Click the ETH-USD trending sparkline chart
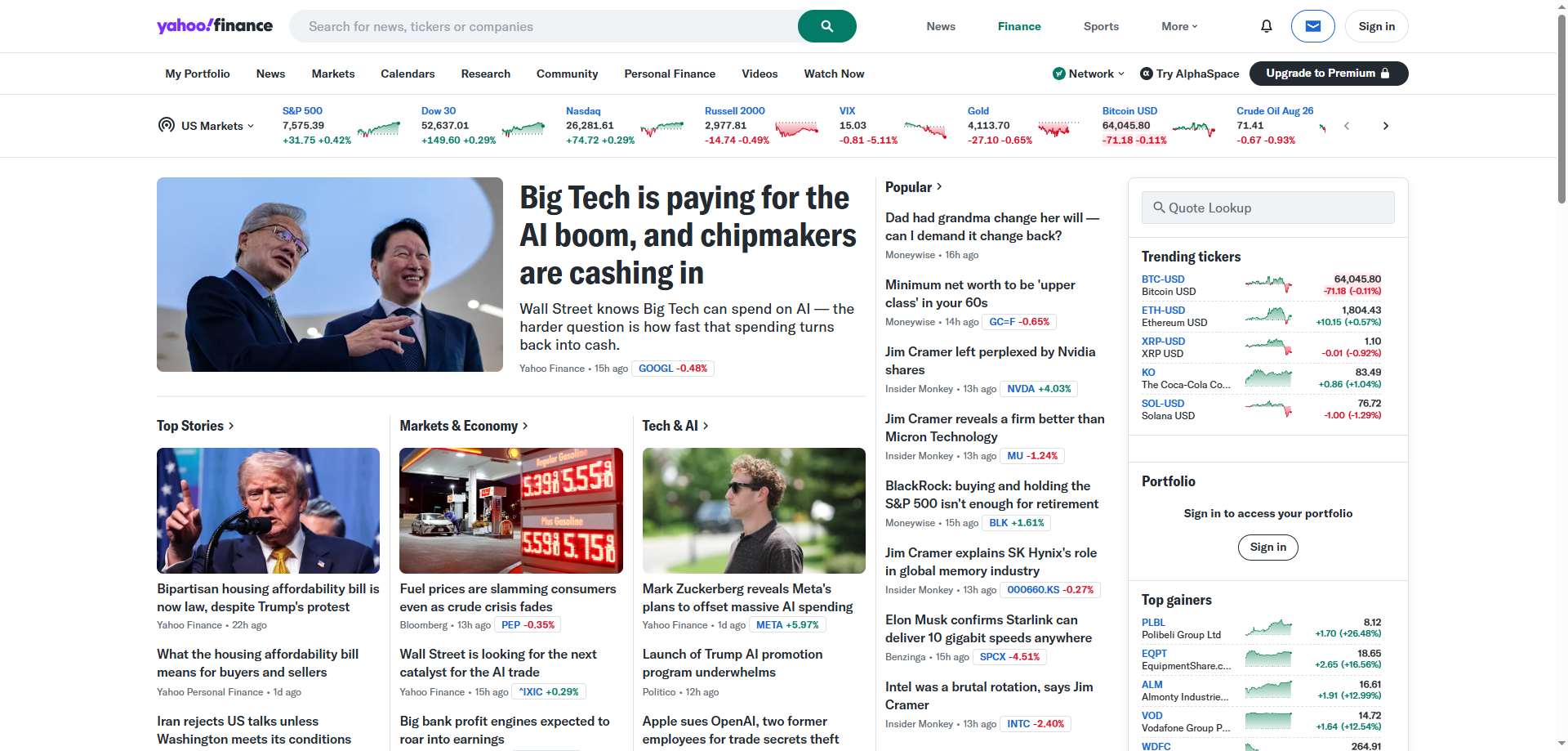1568x751 pixels. (x=1268, y=315)
